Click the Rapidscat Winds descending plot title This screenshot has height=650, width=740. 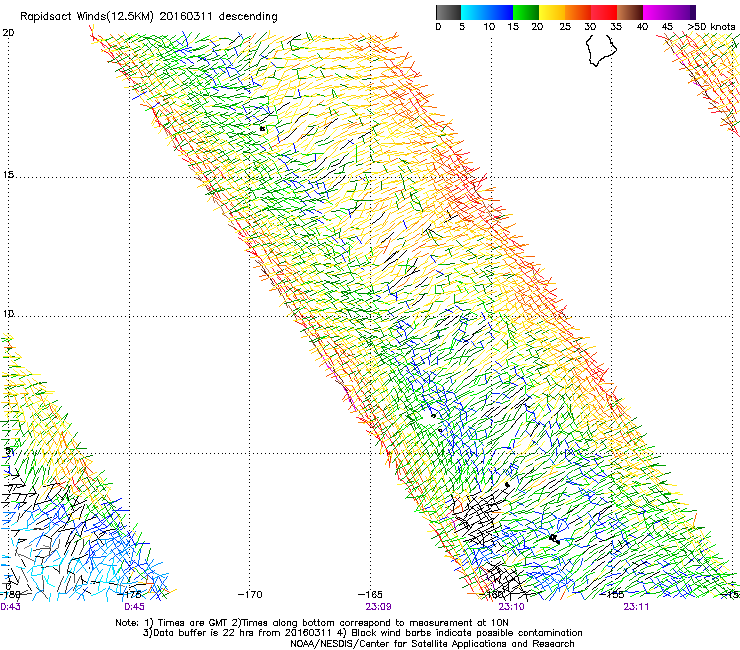click(149, 16)
